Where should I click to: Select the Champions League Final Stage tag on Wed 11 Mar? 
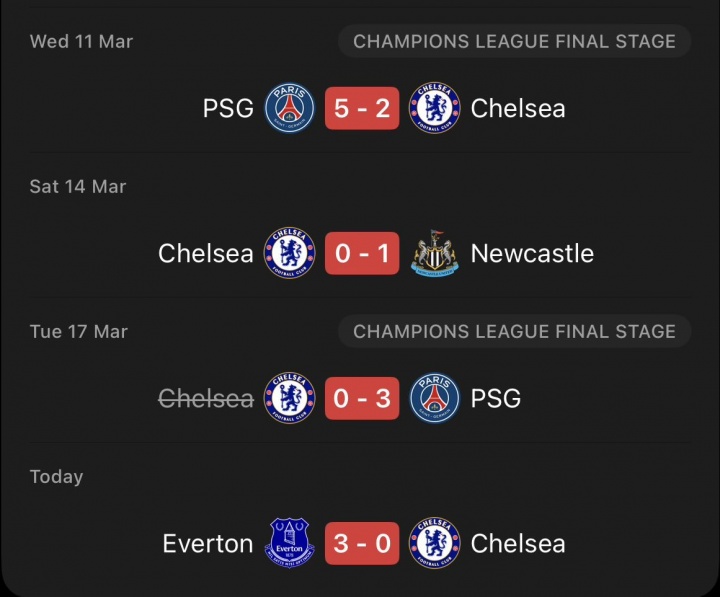514,41
